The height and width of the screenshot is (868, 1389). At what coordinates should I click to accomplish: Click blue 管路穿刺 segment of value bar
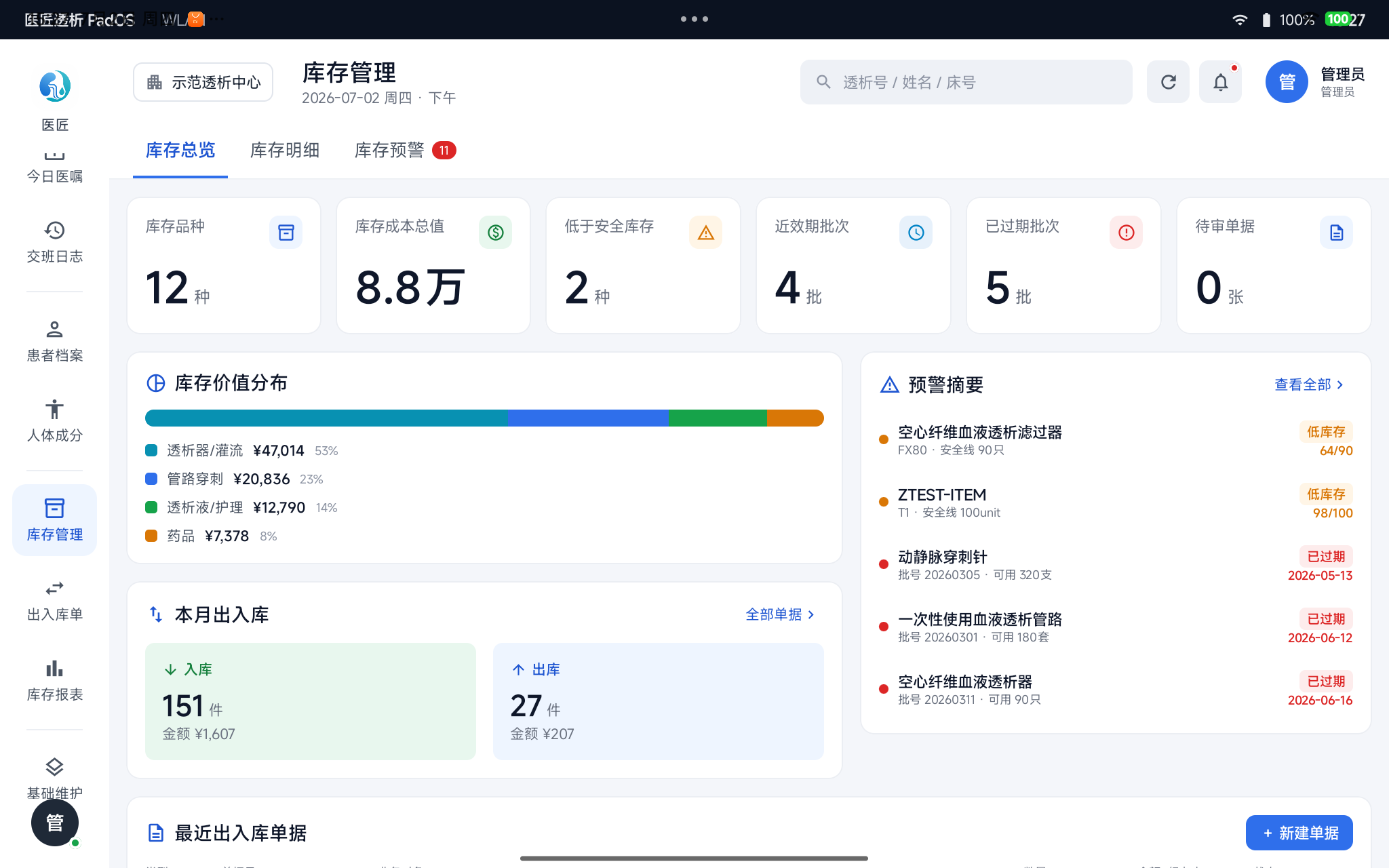click(588, 418)
